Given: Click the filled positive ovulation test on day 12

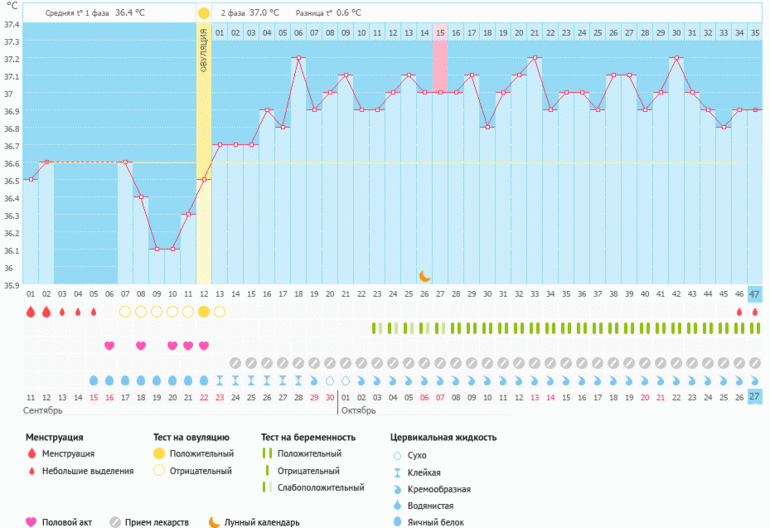Looking at the screenshot, I should (204, 312).
